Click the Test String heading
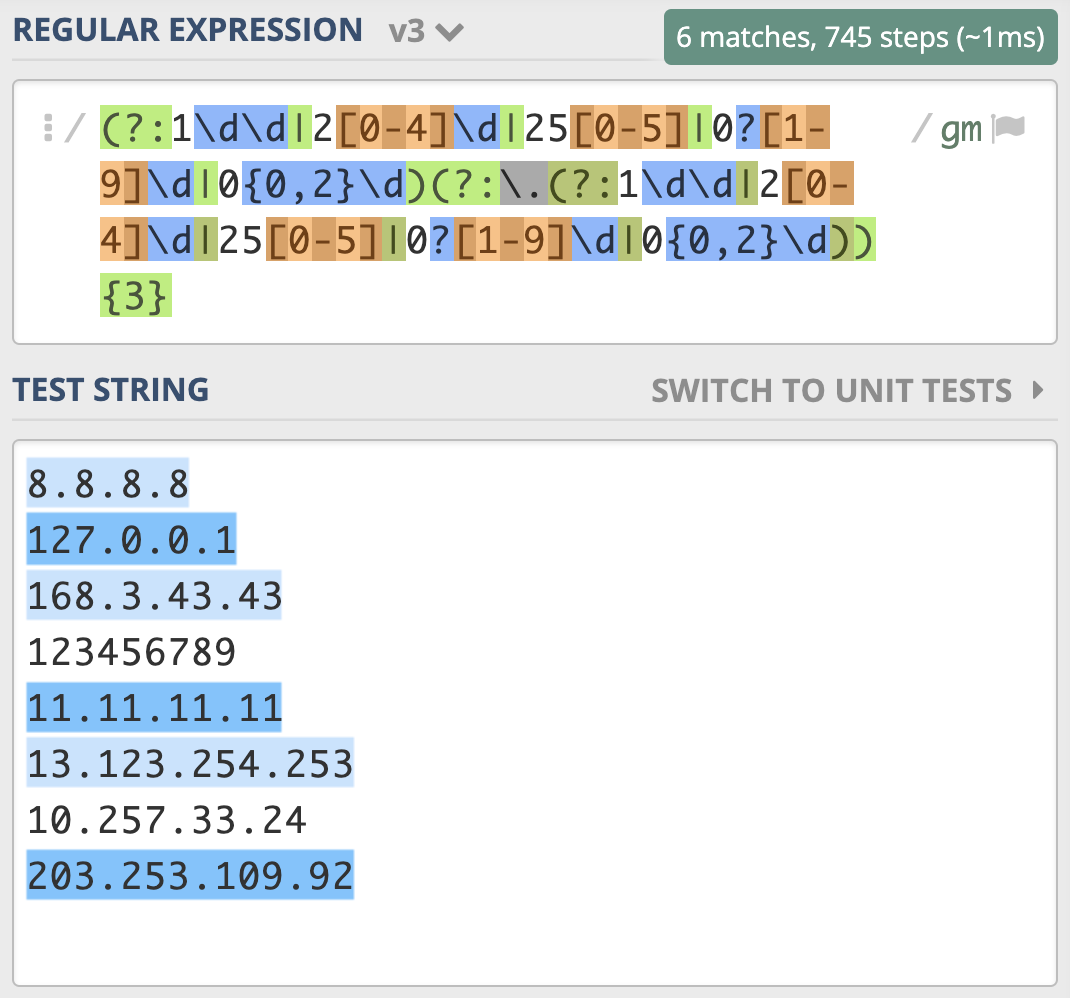 pyautogui.click(x=110, y=389)
